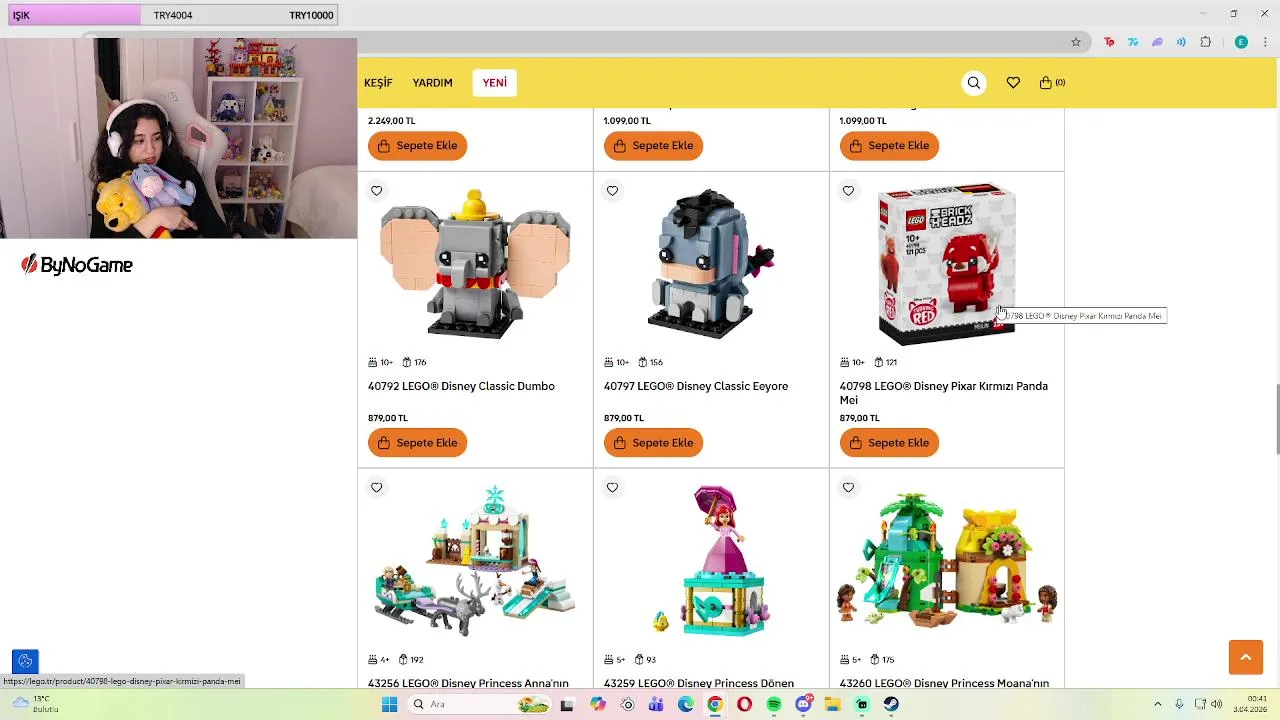Open the browser three-dot menu

click(x=1264, y=42)
